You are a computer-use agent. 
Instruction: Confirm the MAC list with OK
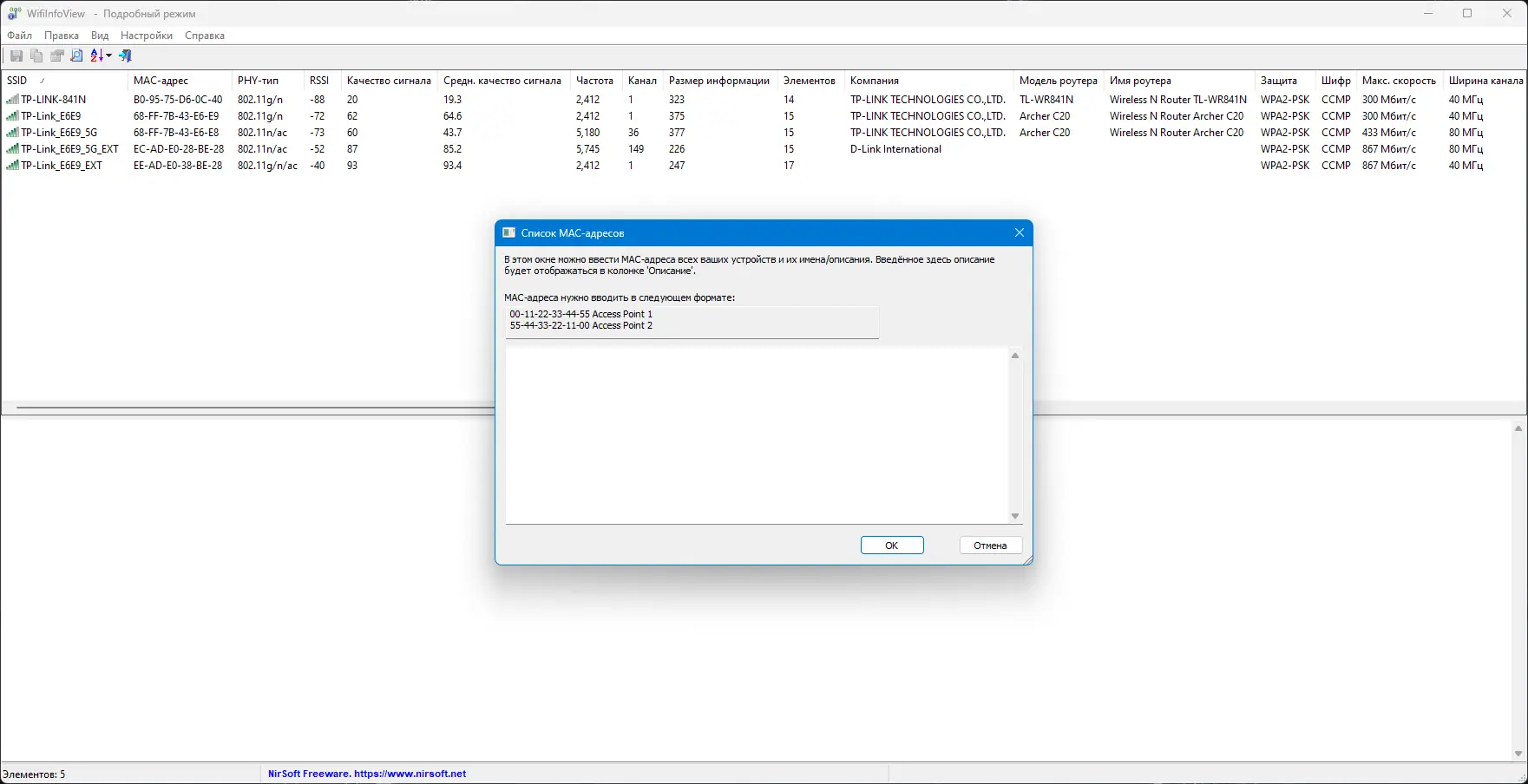[892, 546]
